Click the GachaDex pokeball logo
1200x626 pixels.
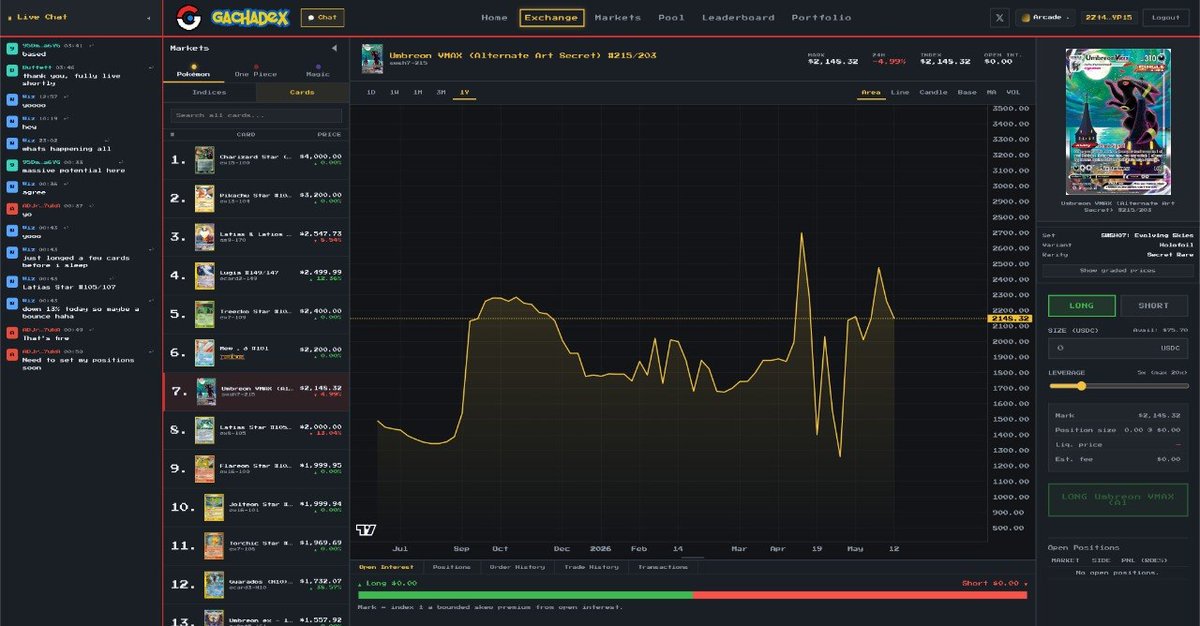187,17
